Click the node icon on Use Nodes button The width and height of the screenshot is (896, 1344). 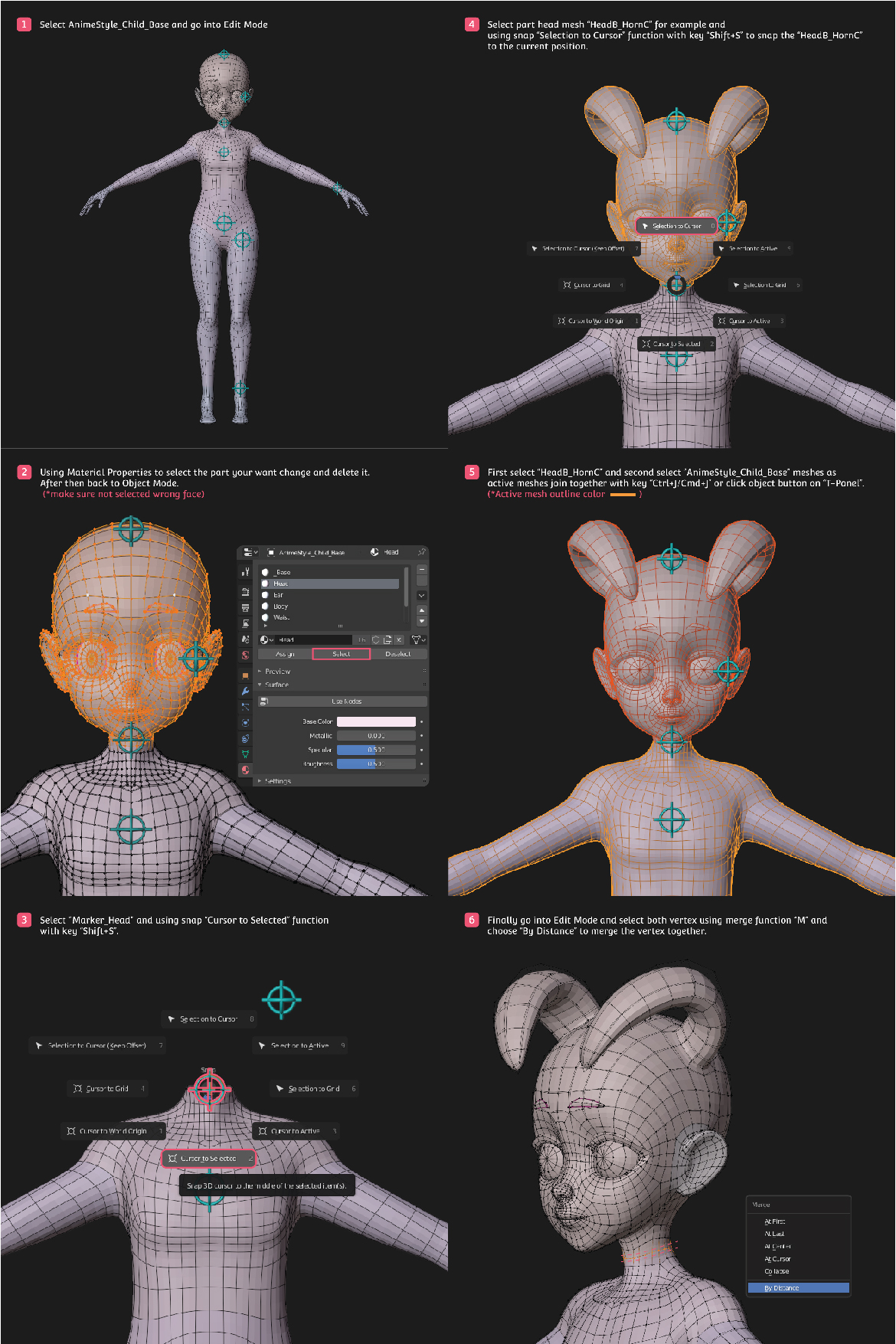pyautogui.click(x=264, y=701)
